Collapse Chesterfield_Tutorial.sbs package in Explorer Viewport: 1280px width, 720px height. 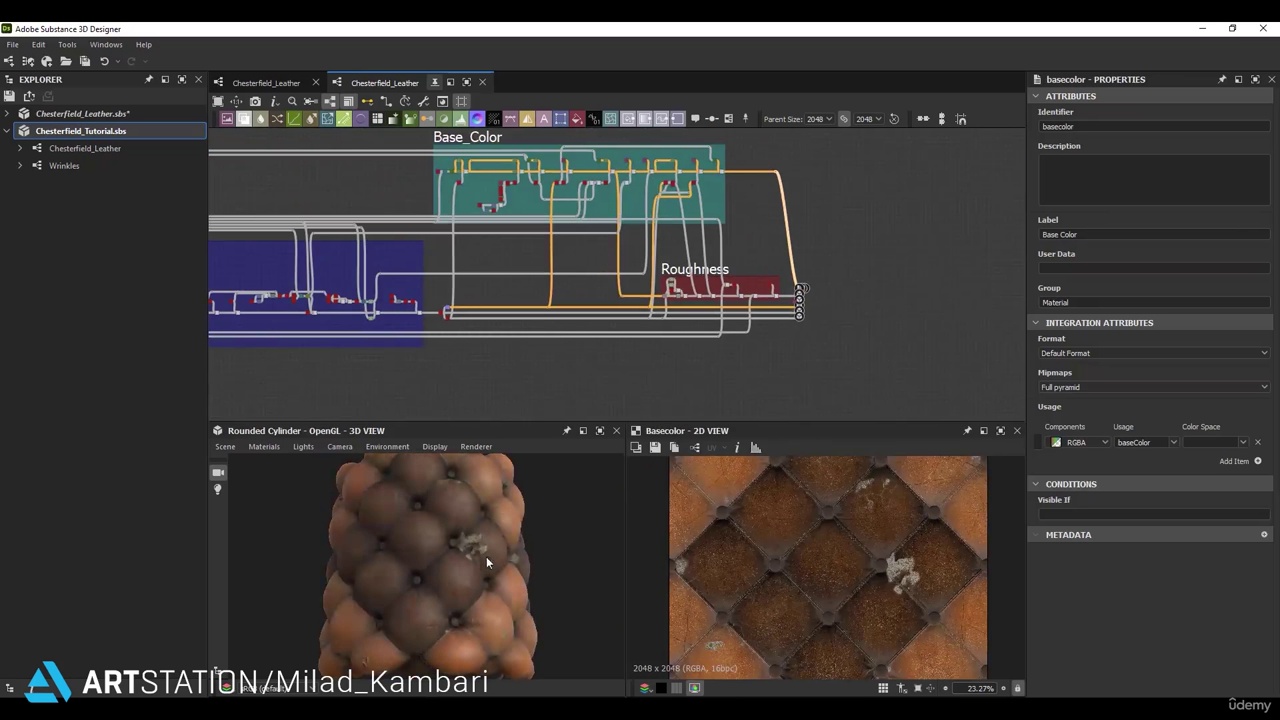(x=7, y=131)
